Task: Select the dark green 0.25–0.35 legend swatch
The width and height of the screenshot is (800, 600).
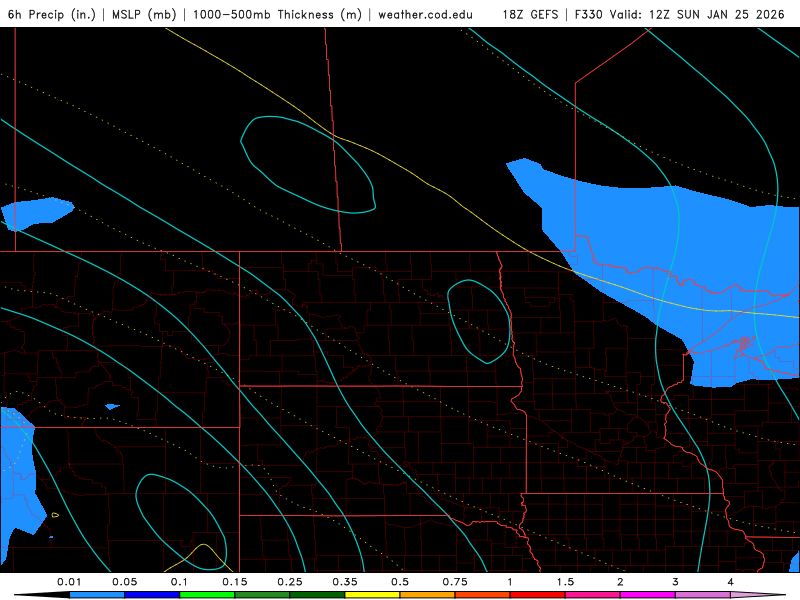Action: pos(317,595)
